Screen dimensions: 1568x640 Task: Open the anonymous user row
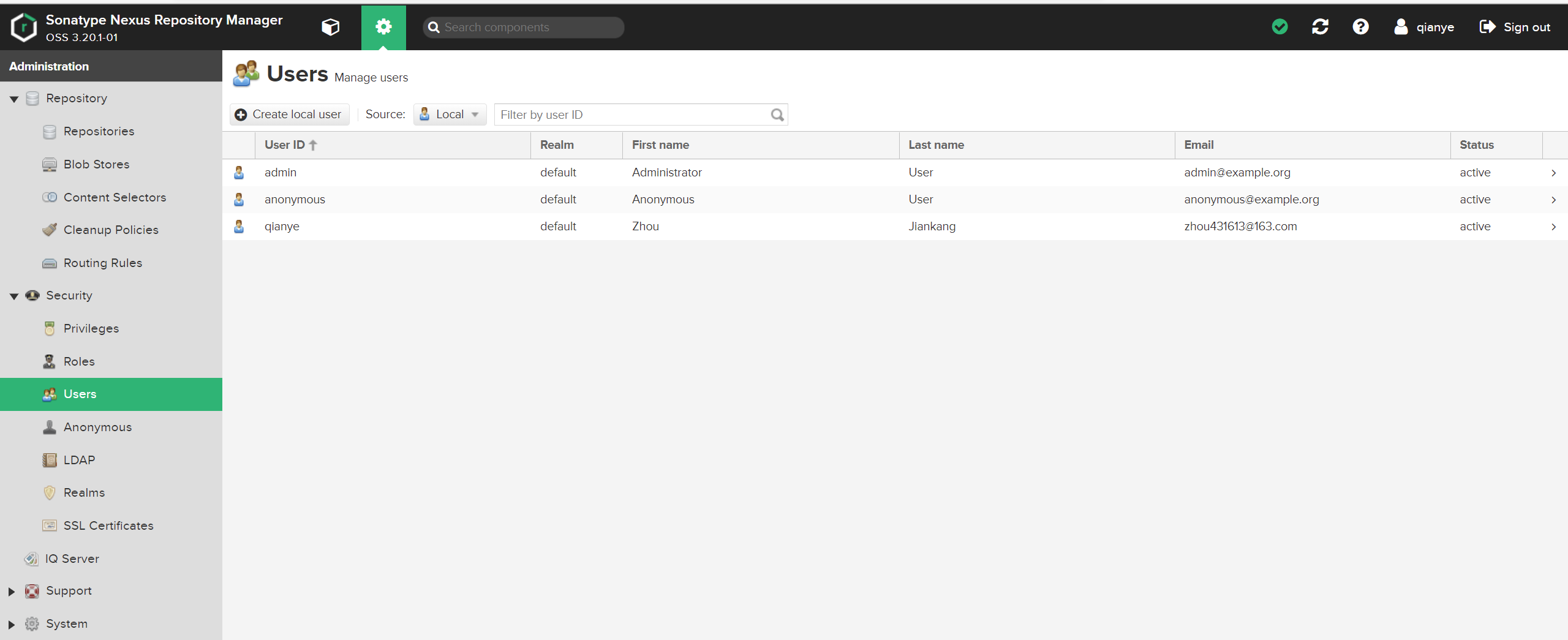coord(895,200)
